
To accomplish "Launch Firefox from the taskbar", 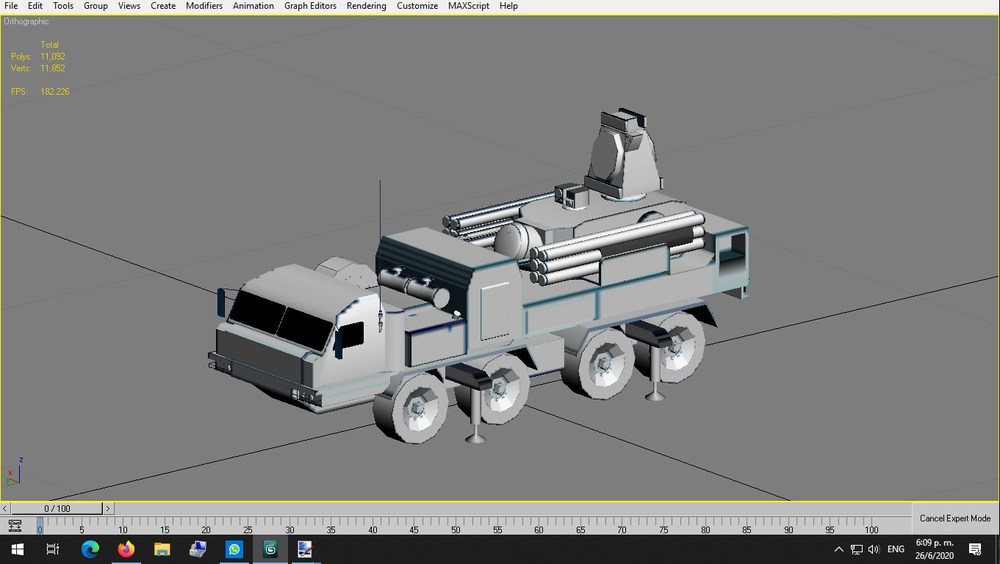I will (x=126, y=549).
